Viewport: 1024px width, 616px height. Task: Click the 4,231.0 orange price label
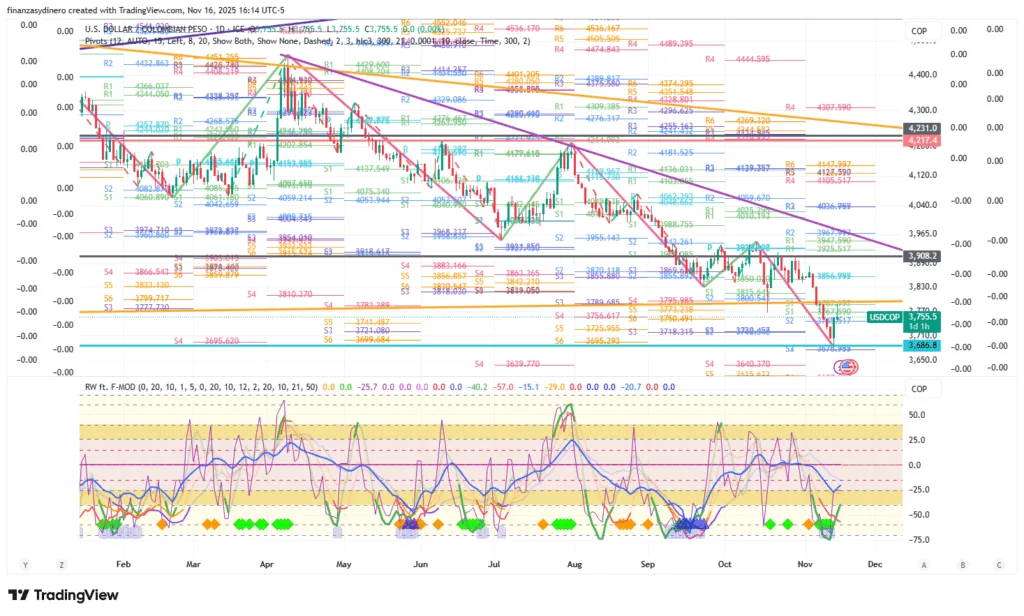tap(920, 128)
